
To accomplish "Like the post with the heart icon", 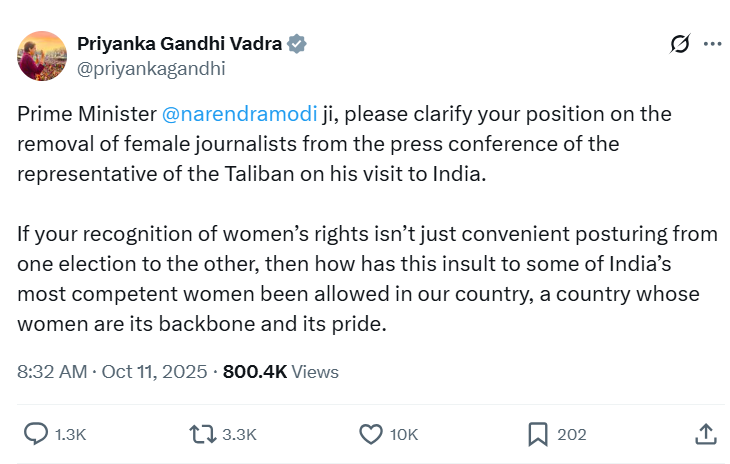I will click(370, 434).
